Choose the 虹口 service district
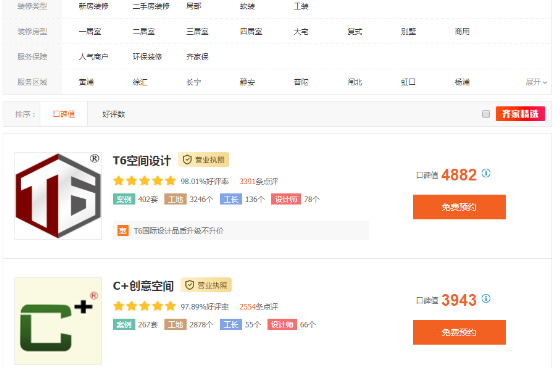This screenshot has height=368, width=554. 408,82
